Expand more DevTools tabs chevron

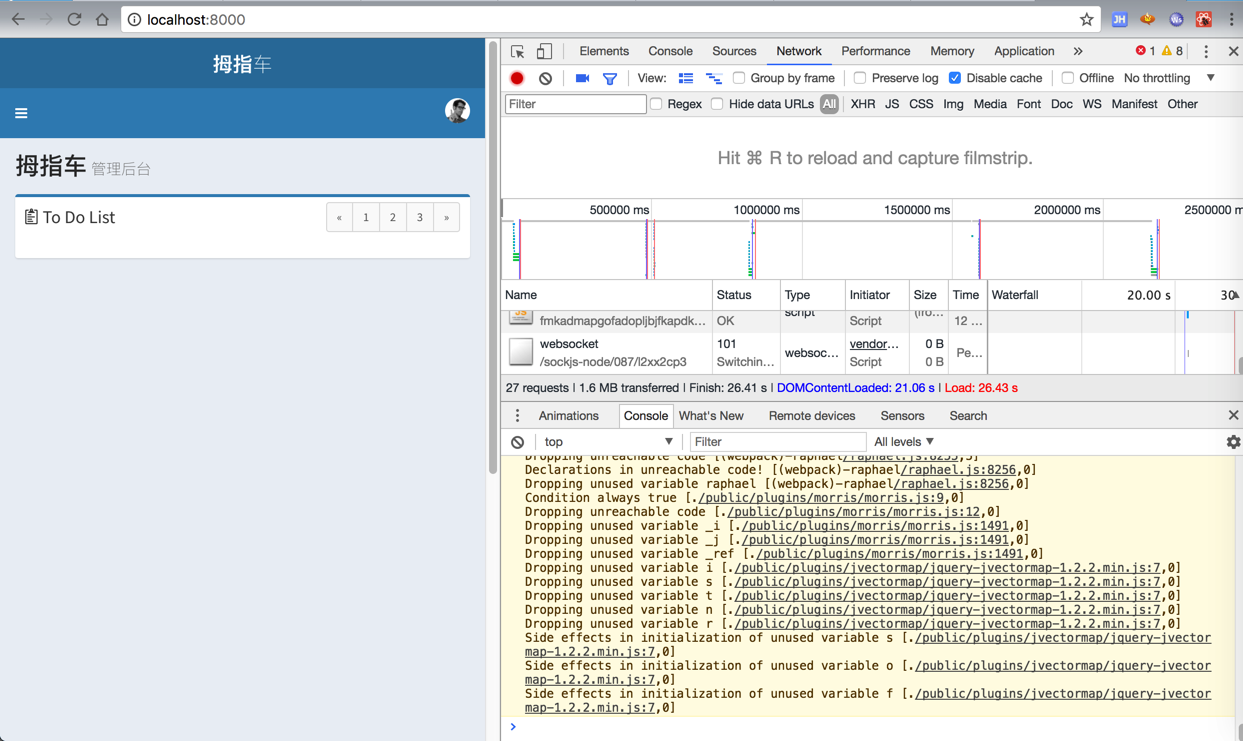(1077, 51)
